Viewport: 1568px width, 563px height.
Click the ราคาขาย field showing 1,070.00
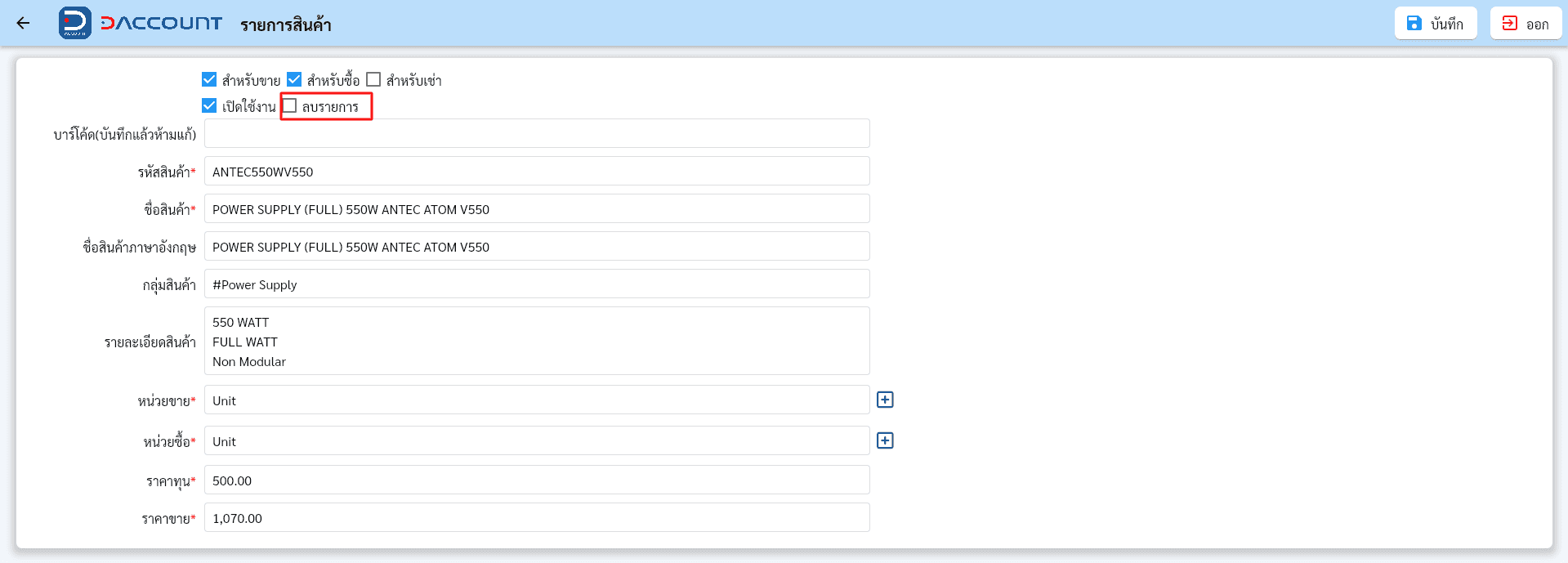pyautogui.click(x=537, y=518)
